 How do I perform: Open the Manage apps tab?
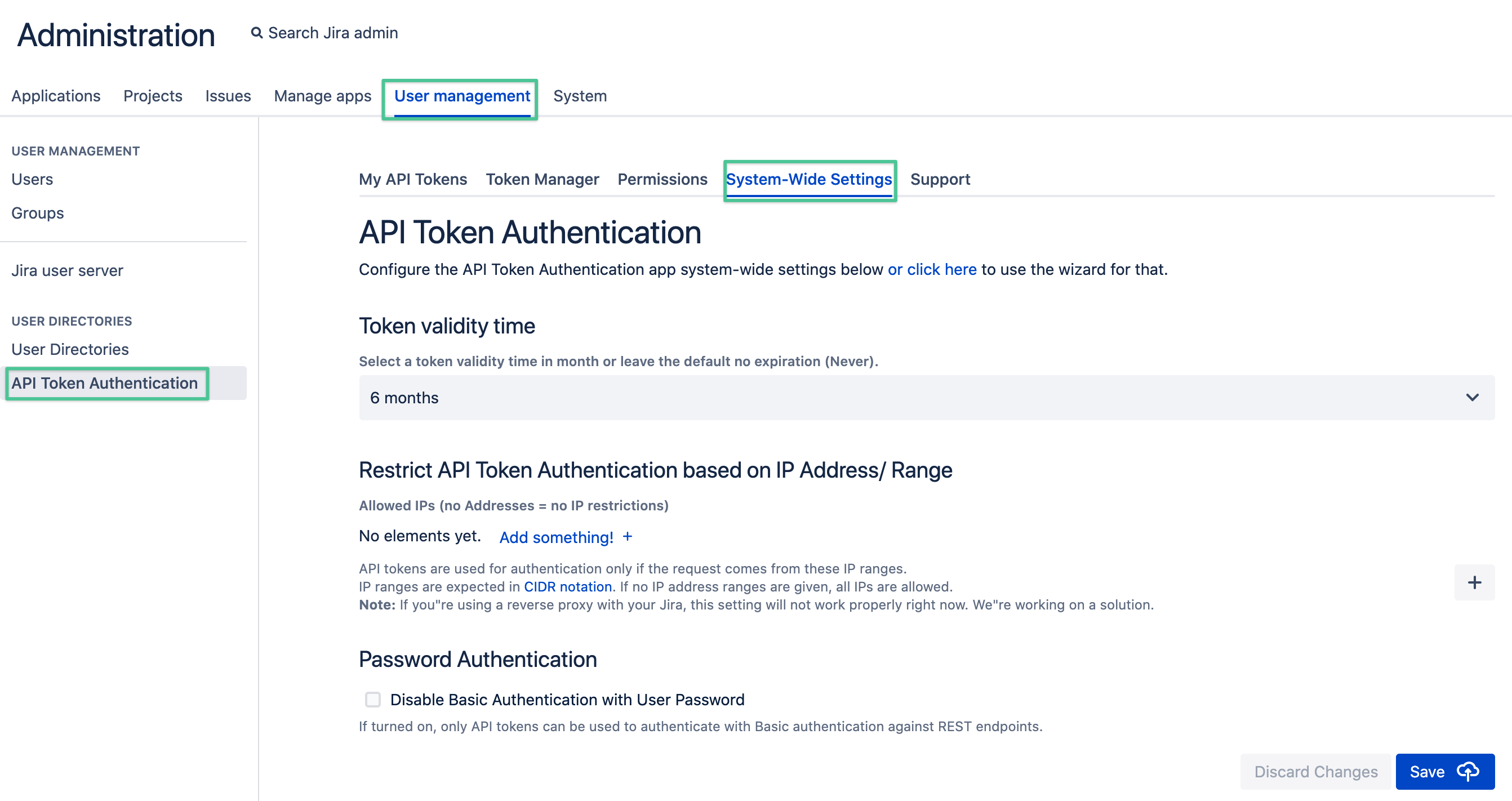[322, 96]
